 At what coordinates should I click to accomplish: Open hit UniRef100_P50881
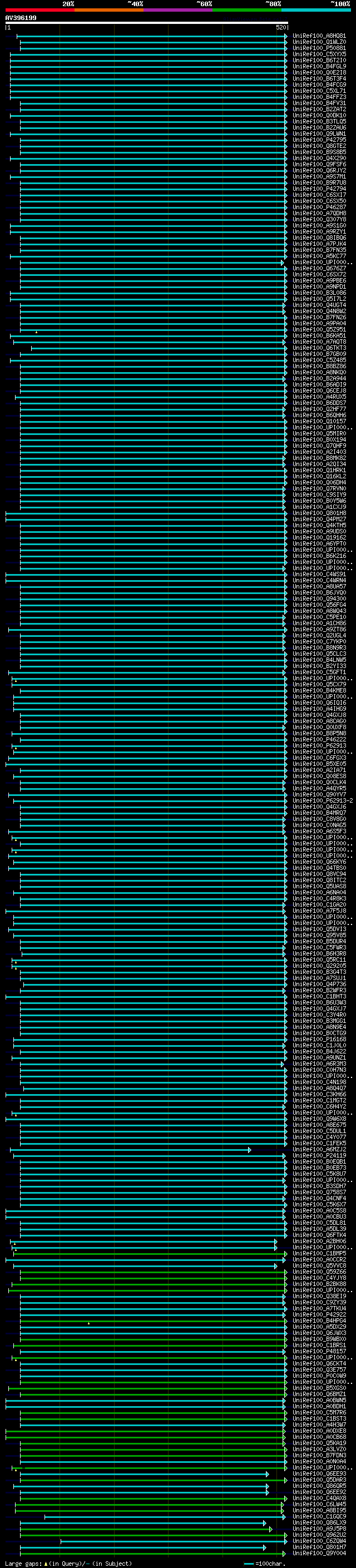(319, 48)
